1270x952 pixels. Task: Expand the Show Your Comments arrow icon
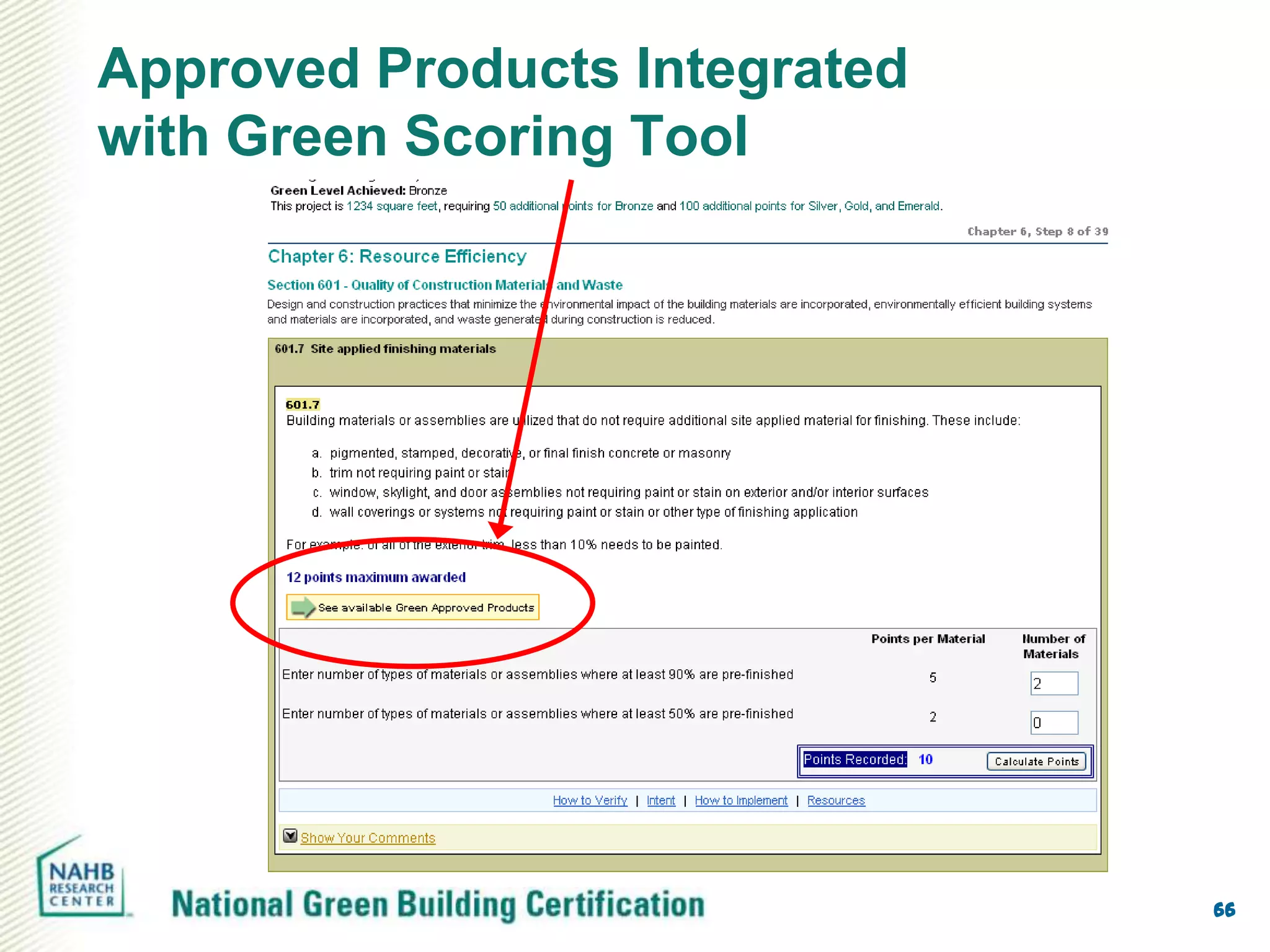(x=290, y=836)
